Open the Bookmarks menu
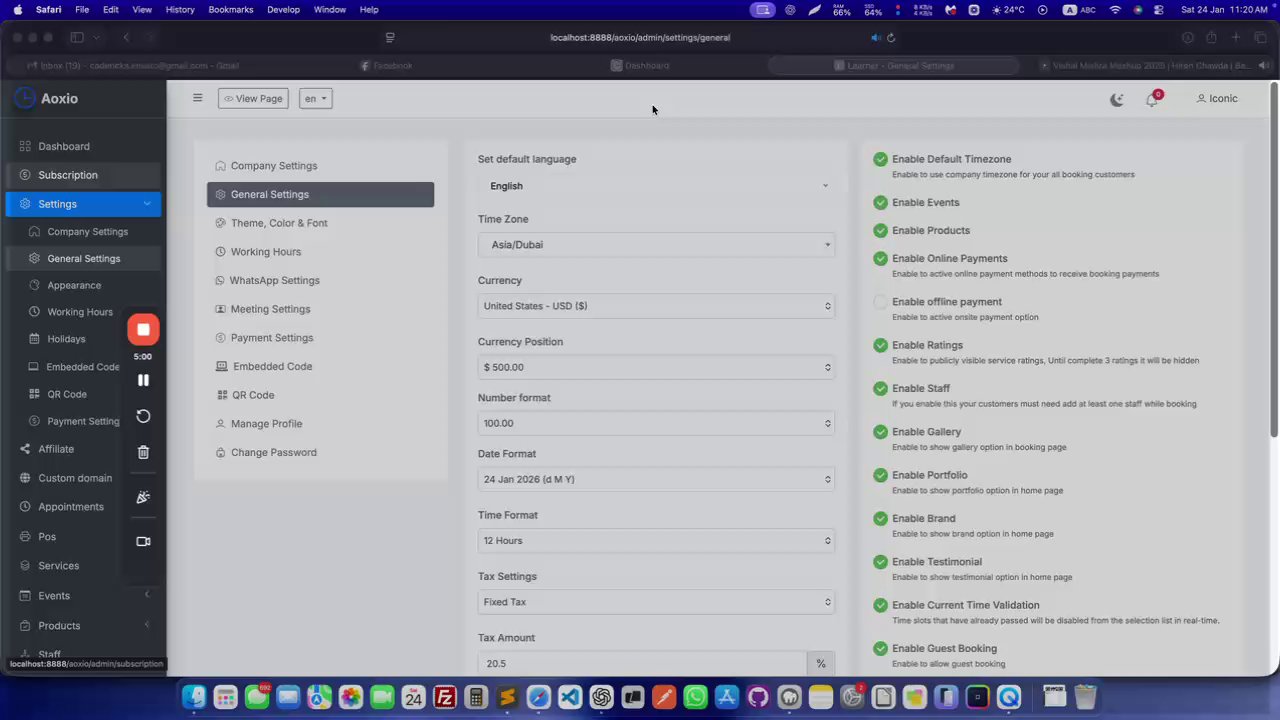 pyautogui.click(x=231, y=9)
